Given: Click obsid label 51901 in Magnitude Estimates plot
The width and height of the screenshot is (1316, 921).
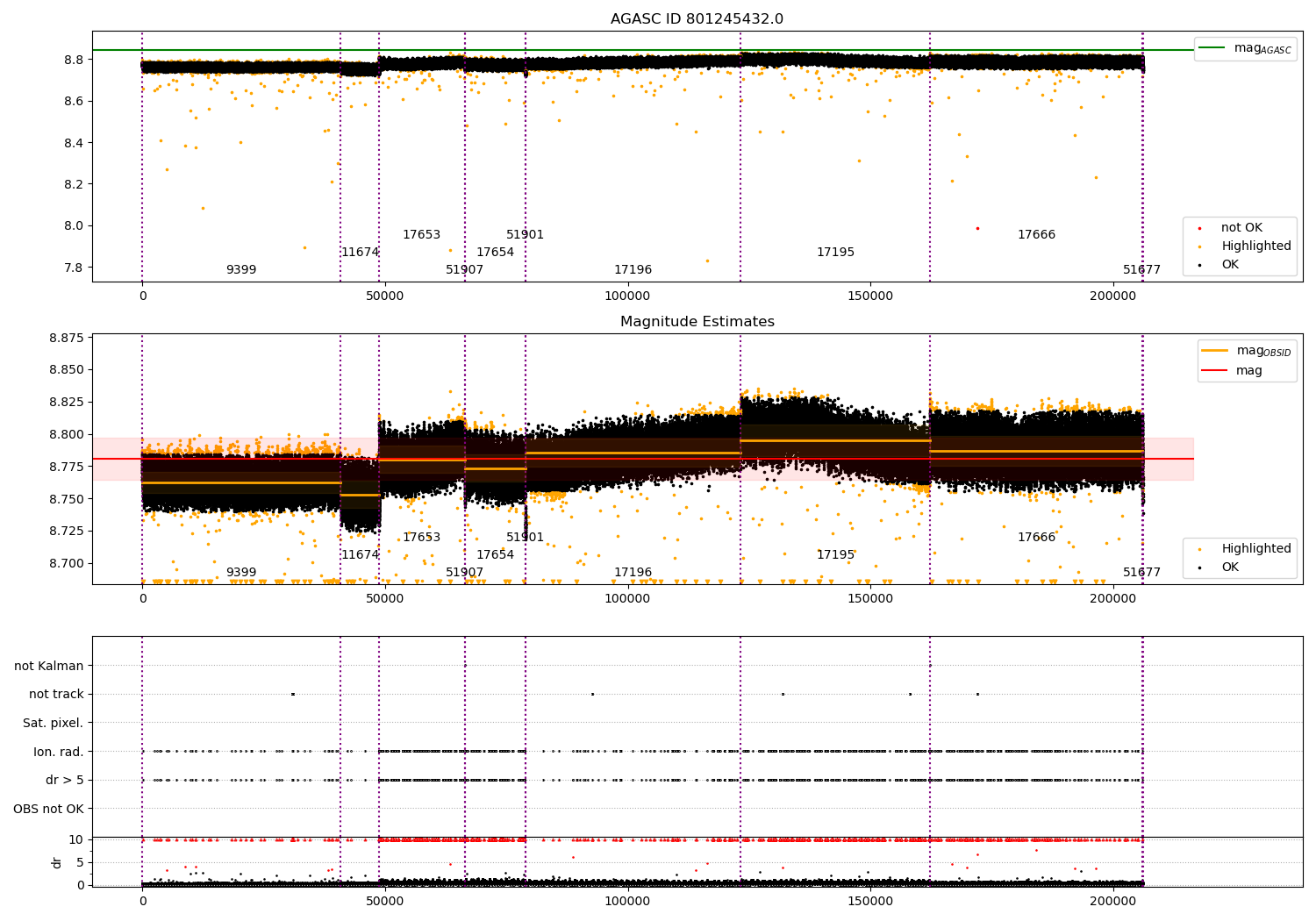Looking at the screenshot, I should [x=525, y=538].
